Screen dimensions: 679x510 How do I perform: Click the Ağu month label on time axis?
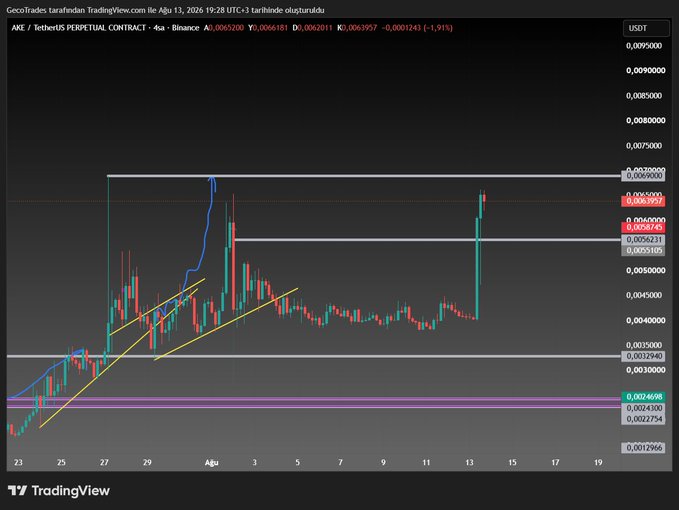[x=211, y=462]
